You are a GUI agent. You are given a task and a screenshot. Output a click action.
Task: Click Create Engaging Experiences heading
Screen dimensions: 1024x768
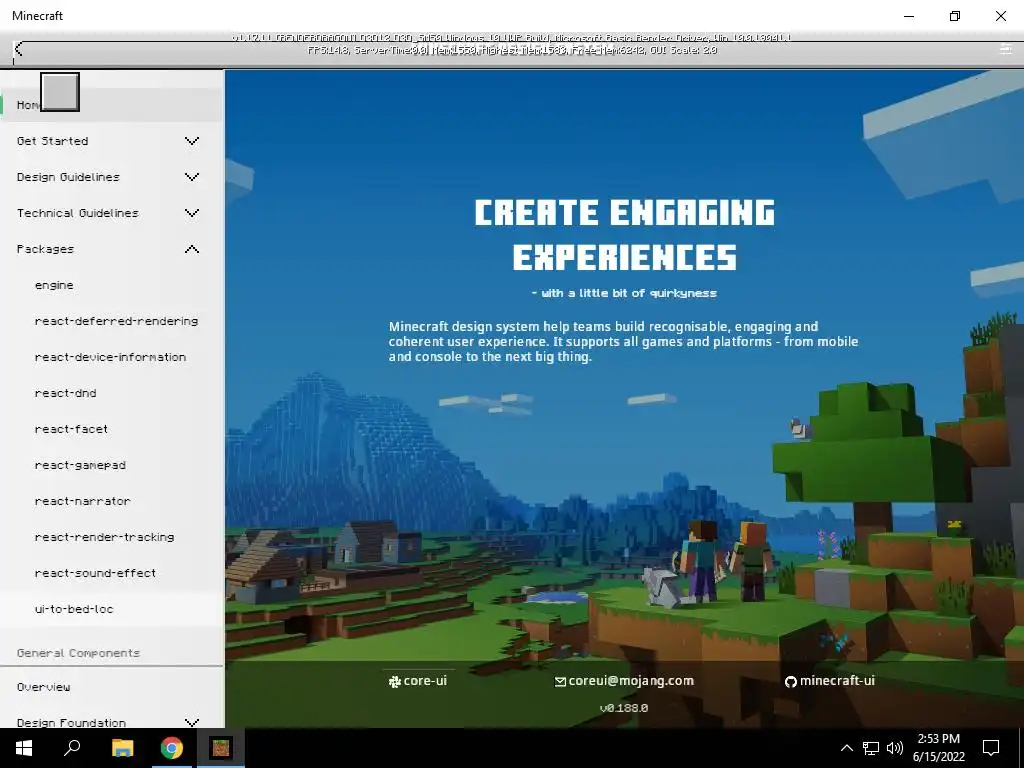click(624, 234)
